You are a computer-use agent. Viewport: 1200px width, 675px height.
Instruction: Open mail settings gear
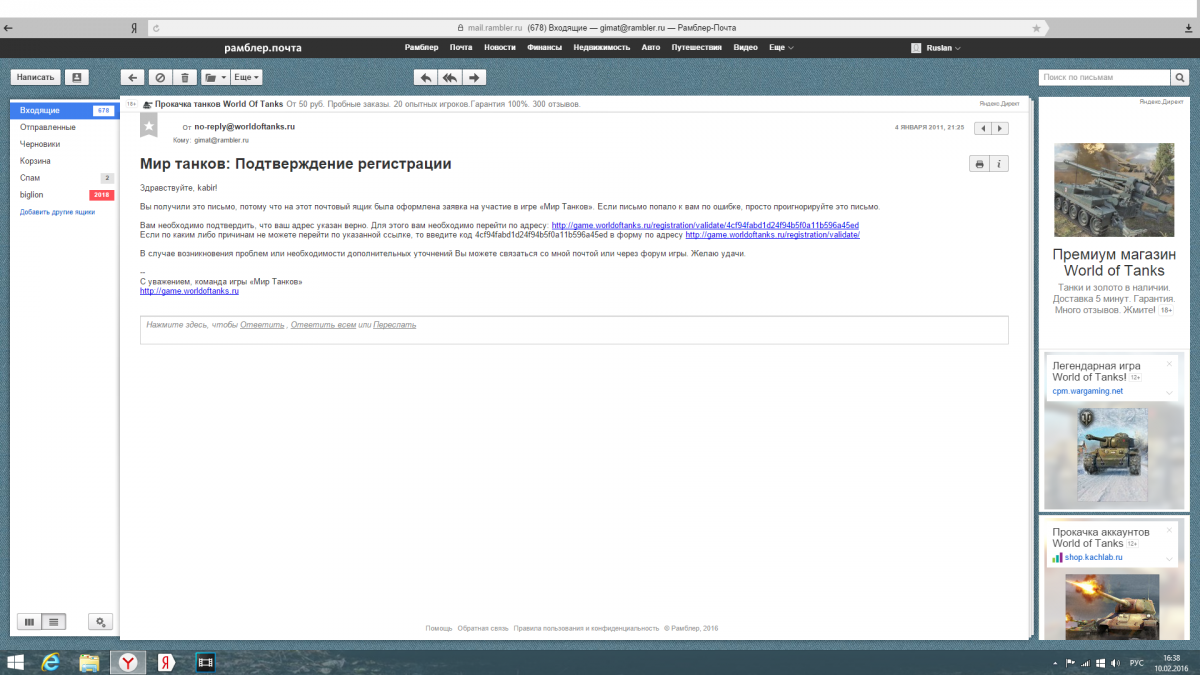[x=100, y=621]
